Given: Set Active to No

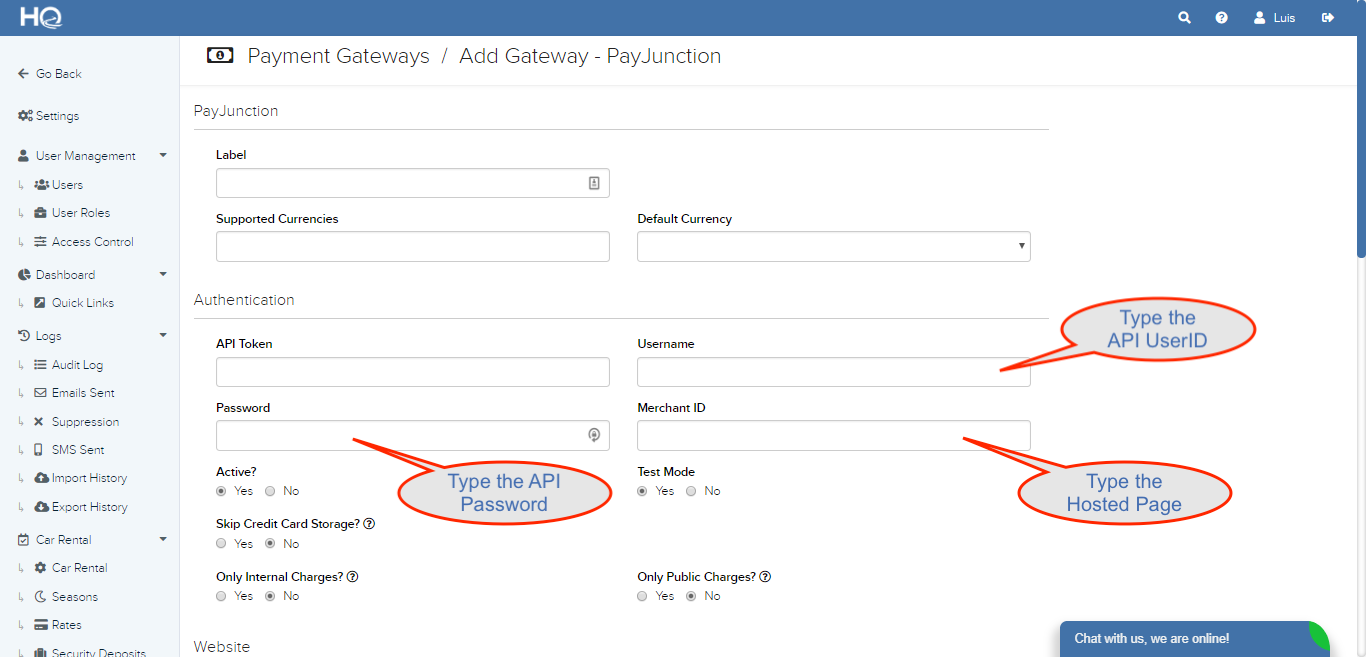Looking at the screenshot, I should 270,491.
